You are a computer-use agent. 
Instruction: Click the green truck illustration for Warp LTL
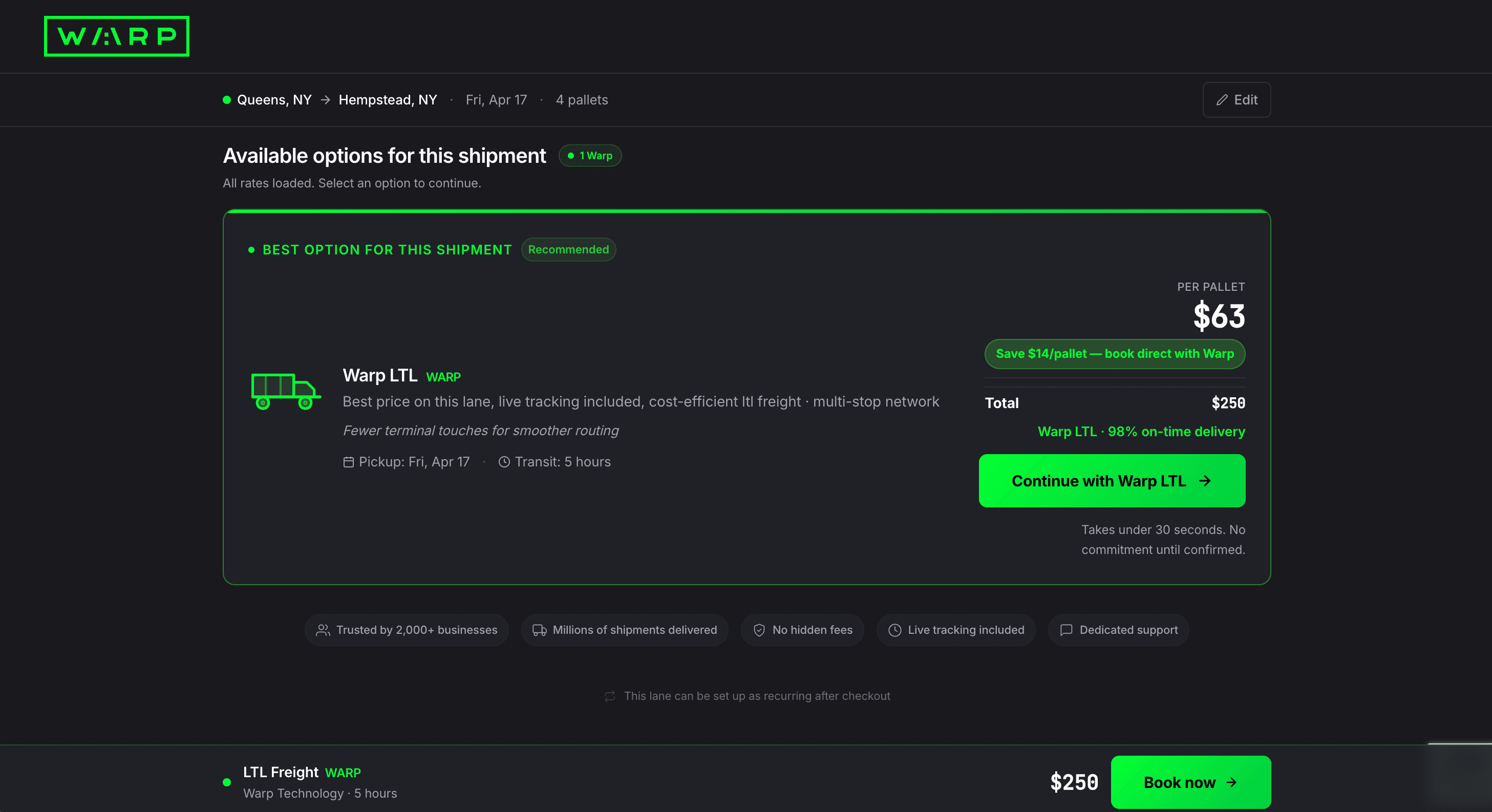(x=286, y=393)
